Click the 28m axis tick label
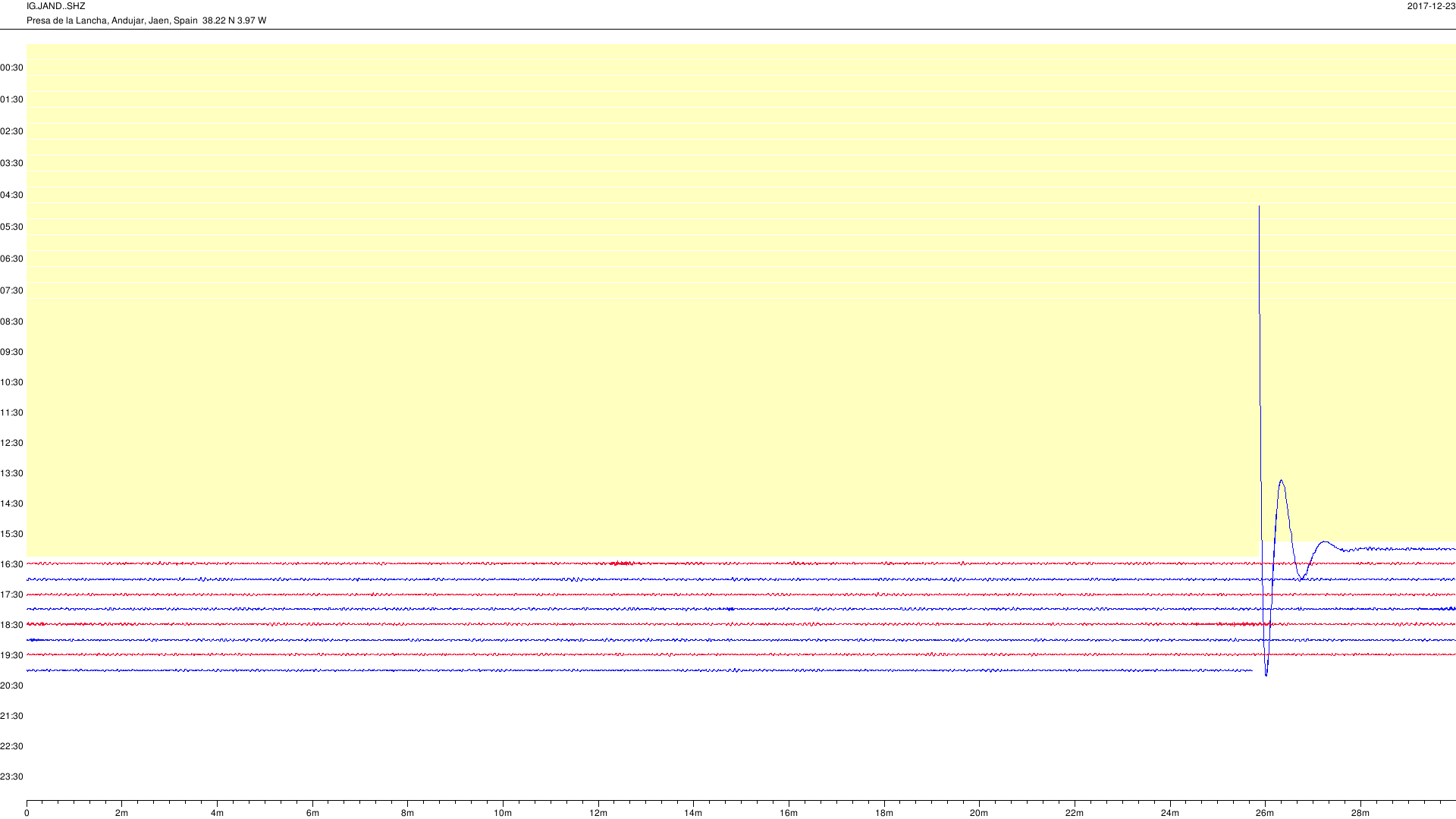Viewport: 1456px width, 819px height. click(x=1360, y=813)
